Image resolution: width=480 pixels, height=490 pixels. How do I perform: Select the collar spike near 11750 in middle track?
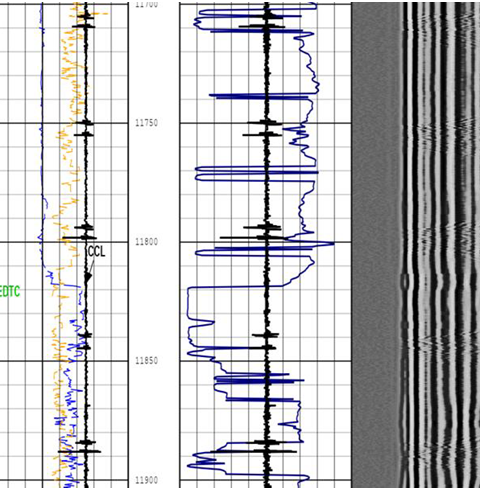265,123
